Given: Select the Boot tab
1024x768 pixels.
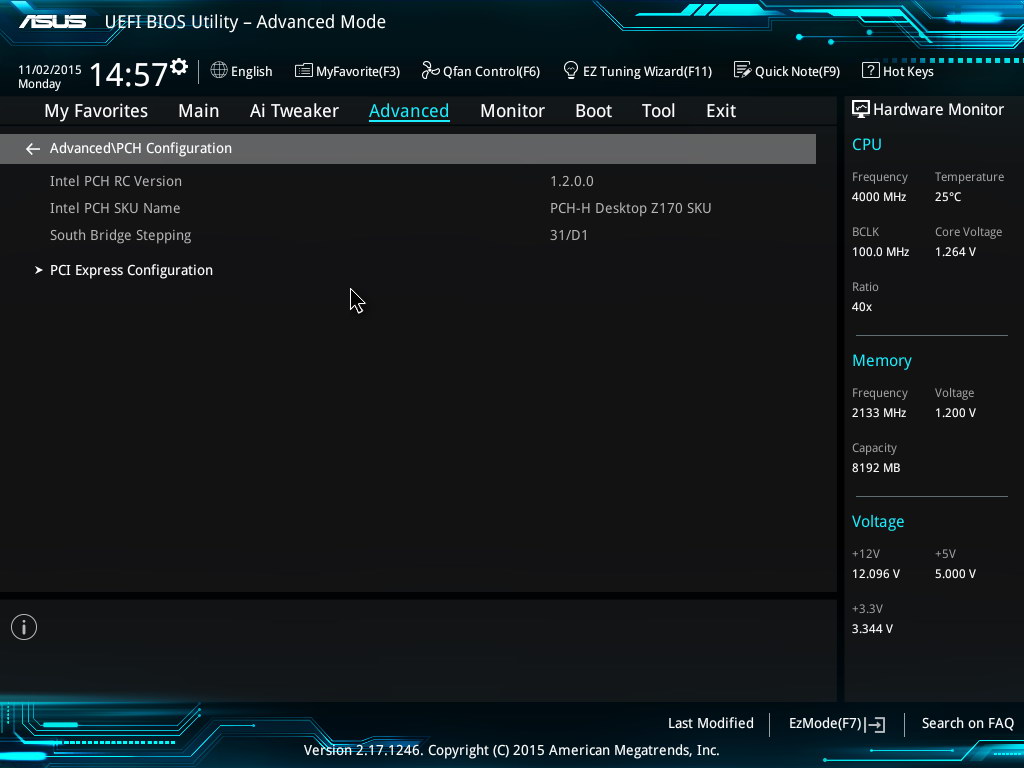Looking at the screenshot, I should coord(593,111).
